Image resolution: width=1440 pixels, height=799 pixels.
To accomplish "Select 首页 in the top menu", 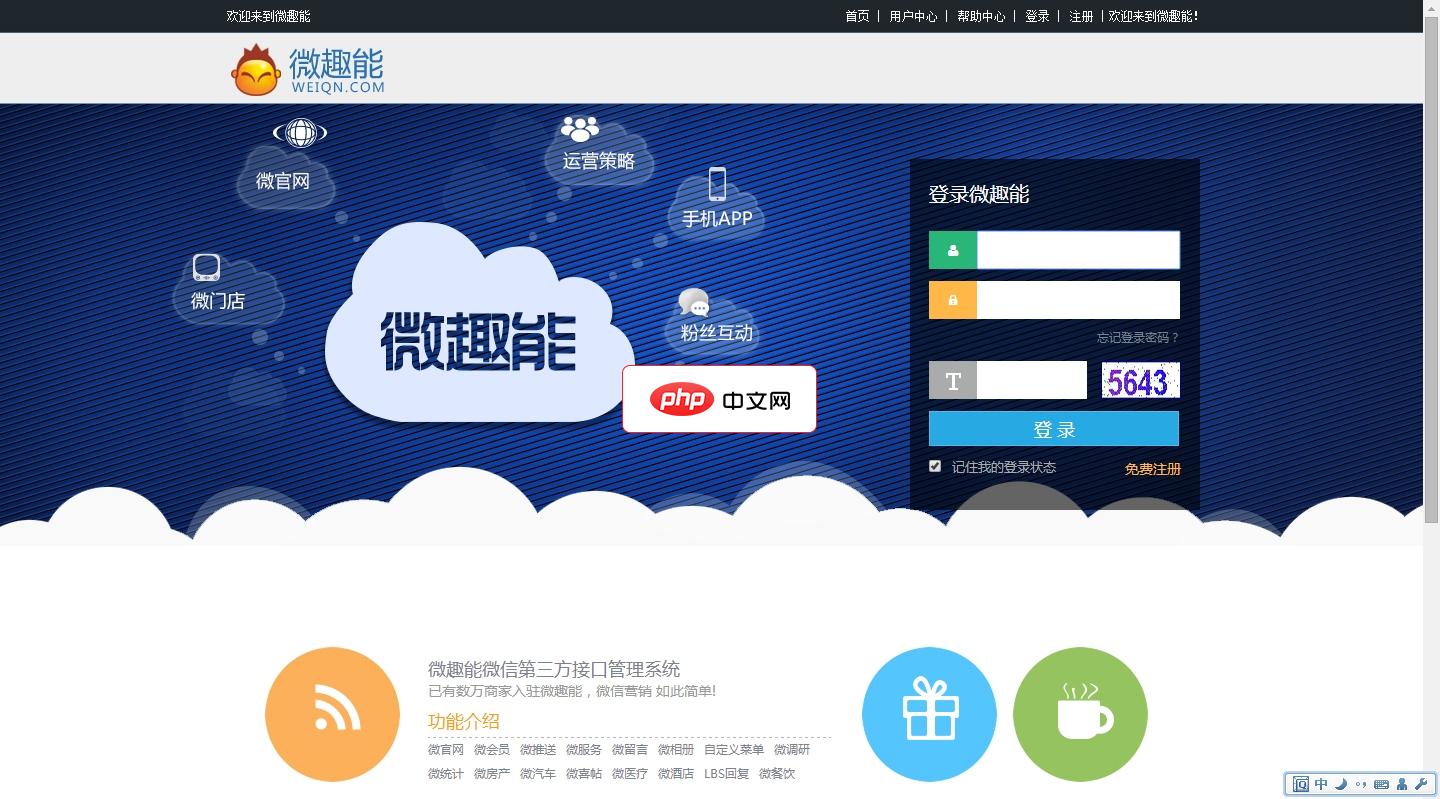I will point(856,16).
